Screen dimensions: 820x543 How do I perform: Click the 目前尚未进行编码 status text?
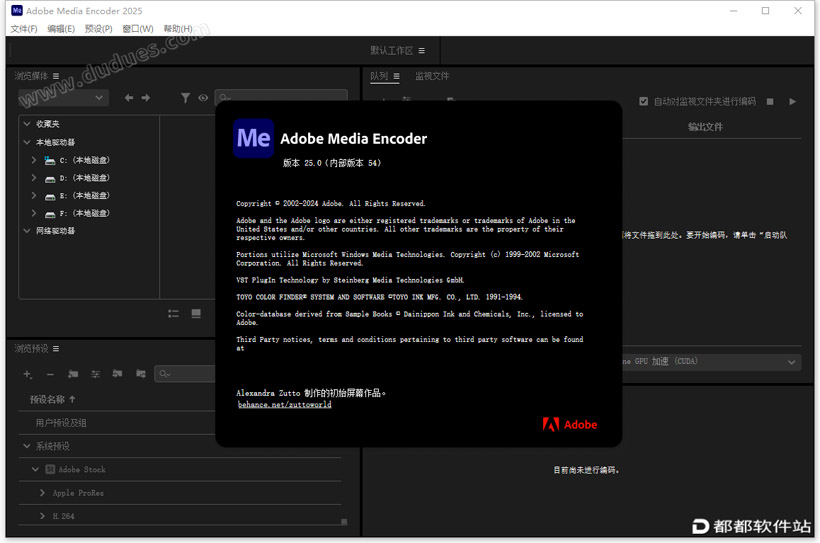(x=586, y=470)
